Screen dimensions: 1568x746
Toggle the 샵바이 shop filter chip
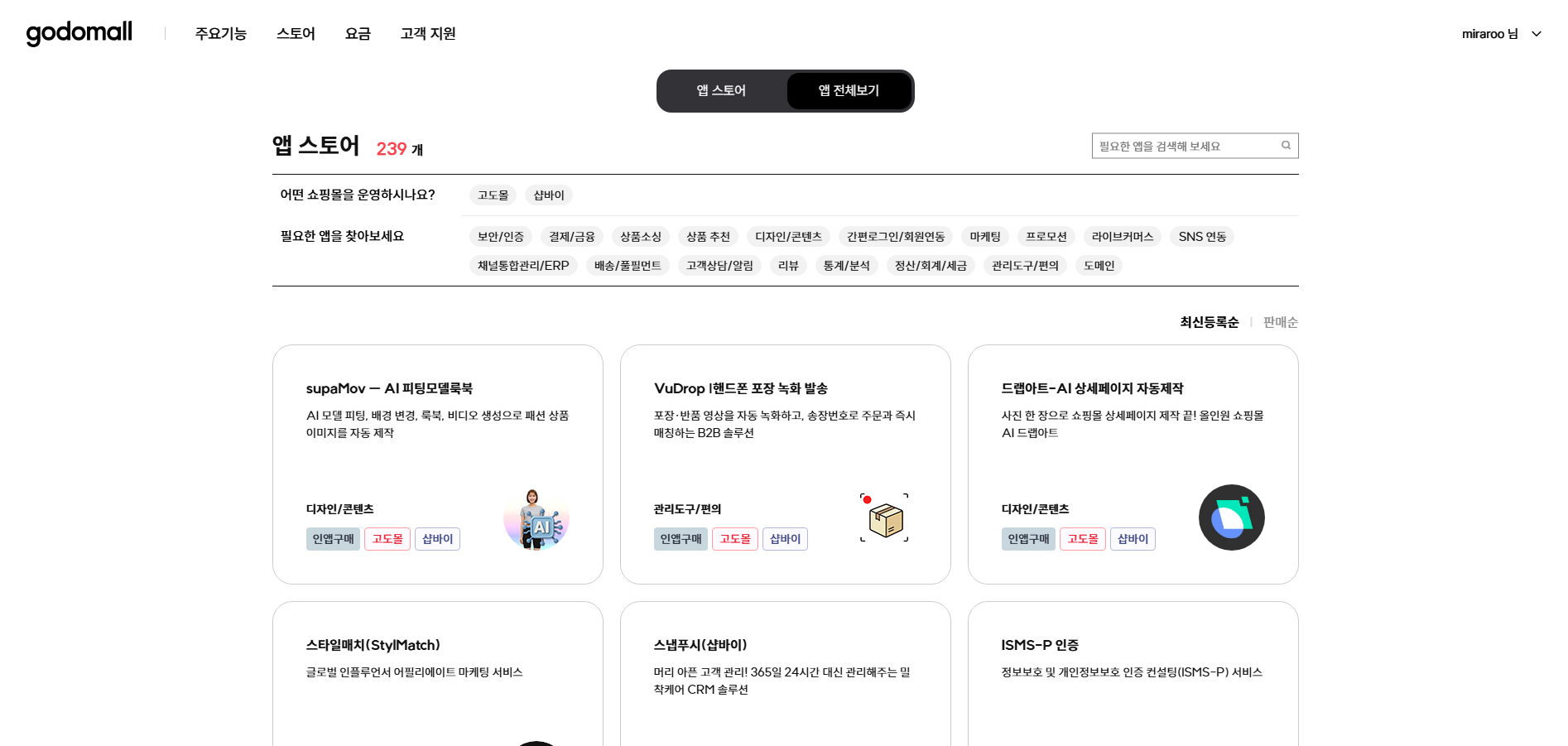(x=548, y=195)
